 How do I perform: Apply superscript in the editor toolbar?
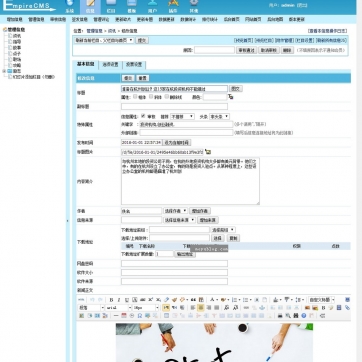(x=151, y=300)
